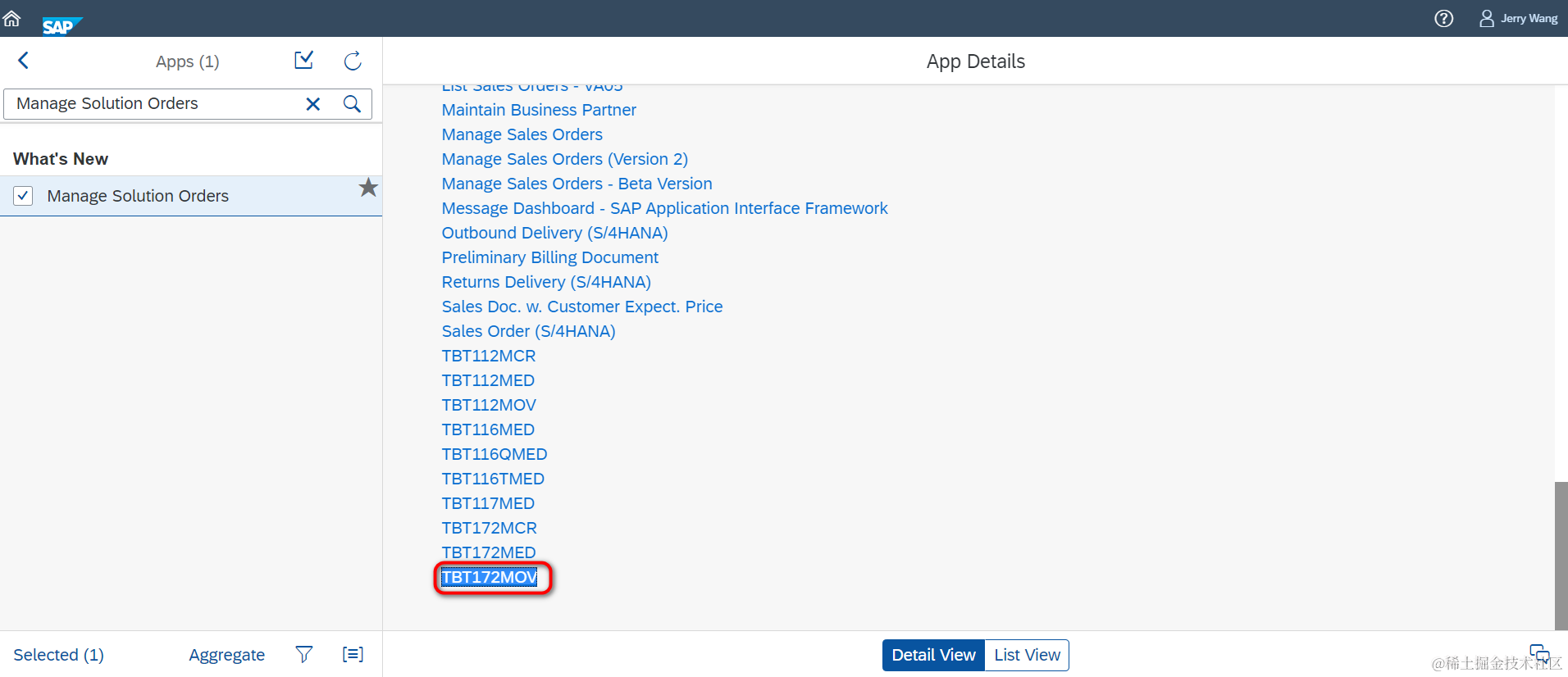Open Sales Doc. w. Customer Expect. Price link
The width and height of the screenshot is (1568, 677).
582,307
